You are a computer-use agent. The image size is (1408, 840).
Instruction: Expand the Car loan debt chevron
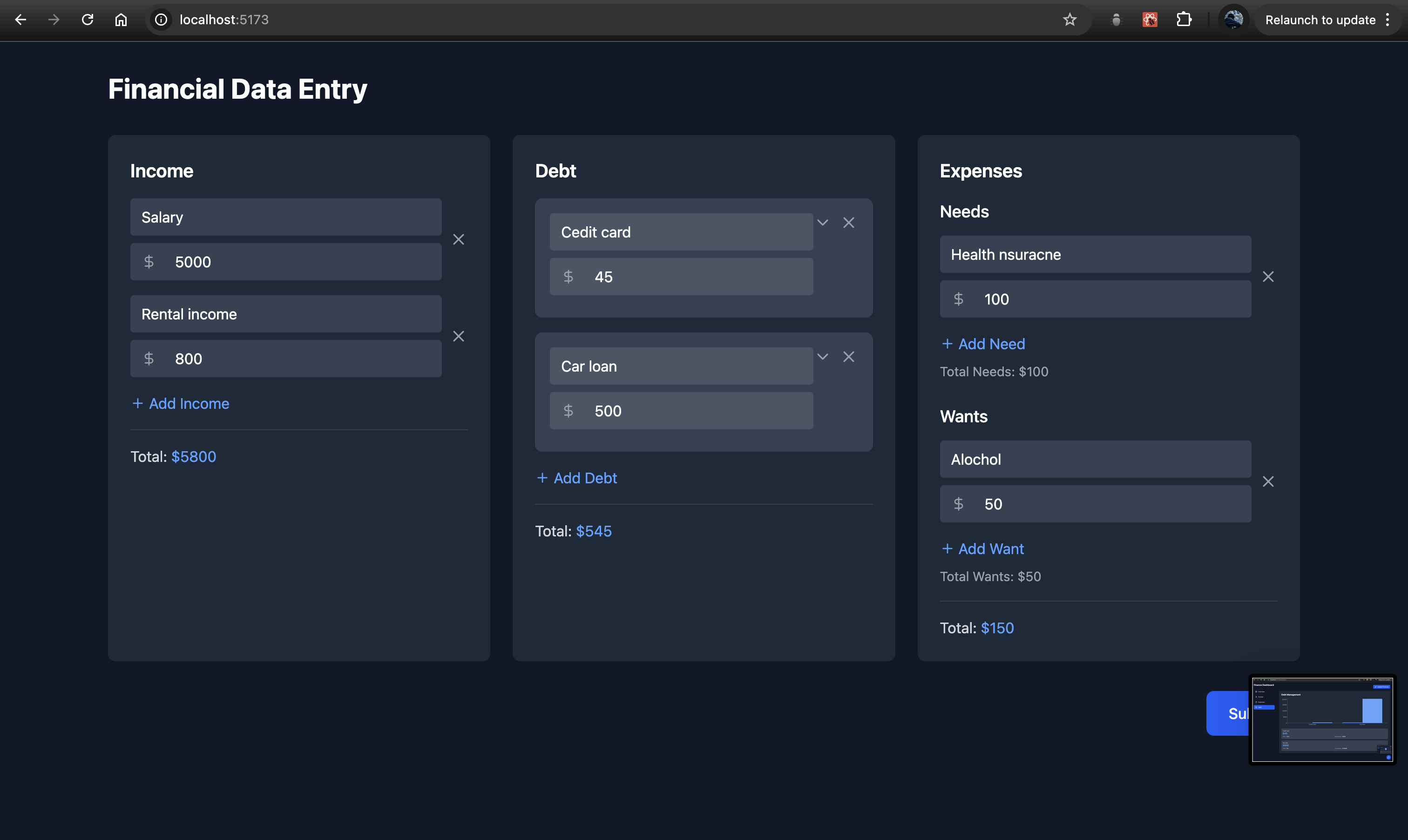point(822,357)
